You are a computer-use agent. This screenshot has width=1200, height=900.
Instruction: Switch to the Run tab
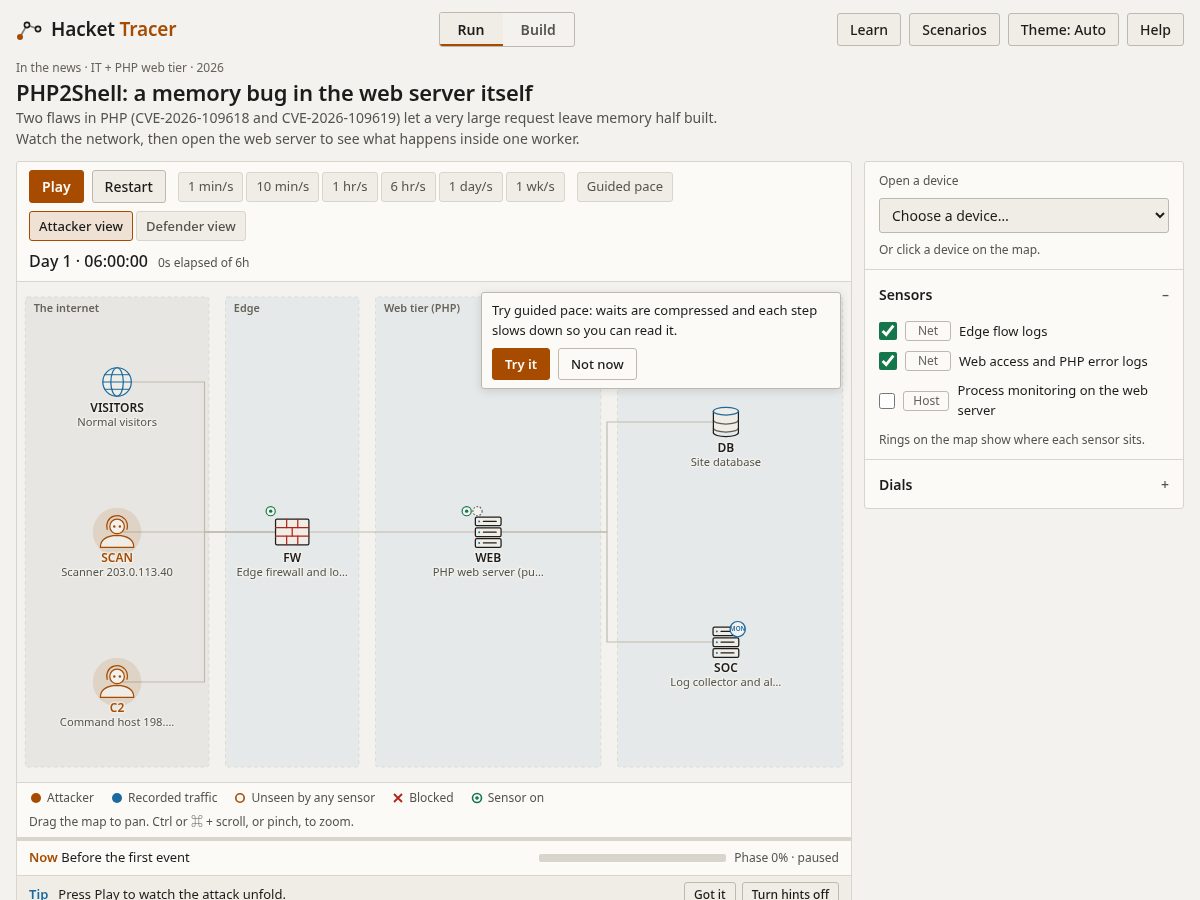point(471,30)
